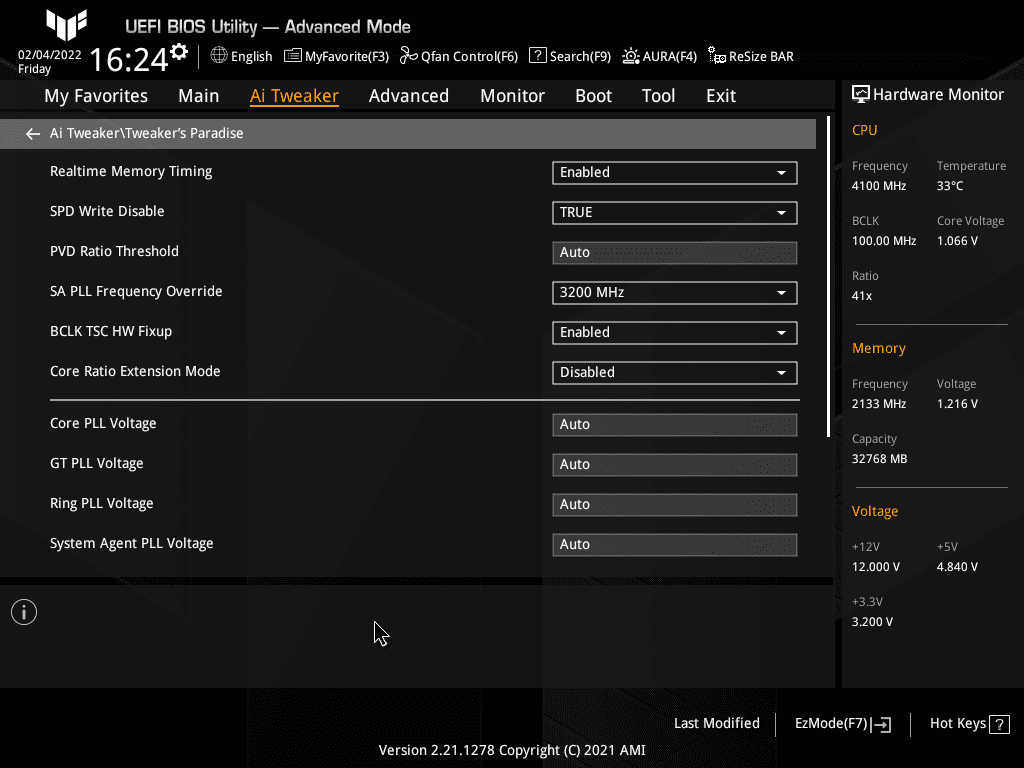The width and height of the screenshot is (1024, 768).
Task: Select BCLK TSC HW Fixup label
Action: coord(111,331)
